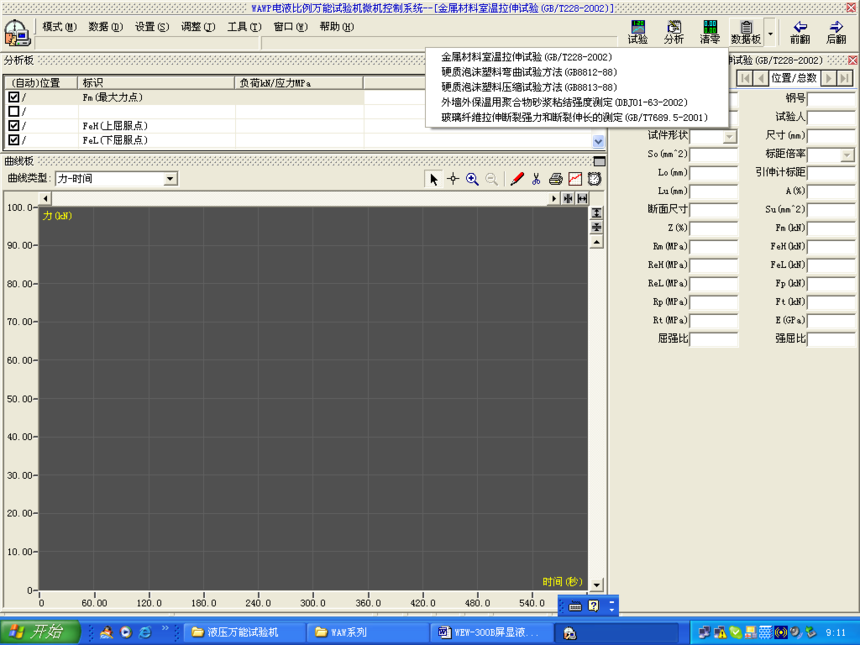This screenshot has height=645, width=860.
Task: Select the zoom-in magnifier on curve toolbar
Action: [x=472, y=179]
